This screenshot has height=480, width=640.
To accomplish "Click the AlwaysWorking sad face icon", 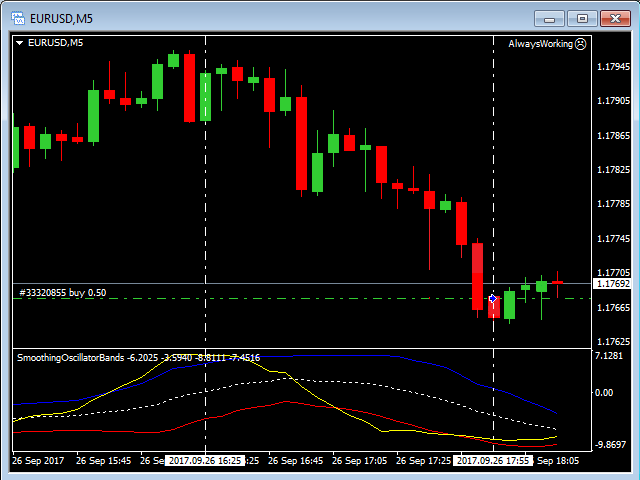I will pyautogui.click(x=582, y=43).
